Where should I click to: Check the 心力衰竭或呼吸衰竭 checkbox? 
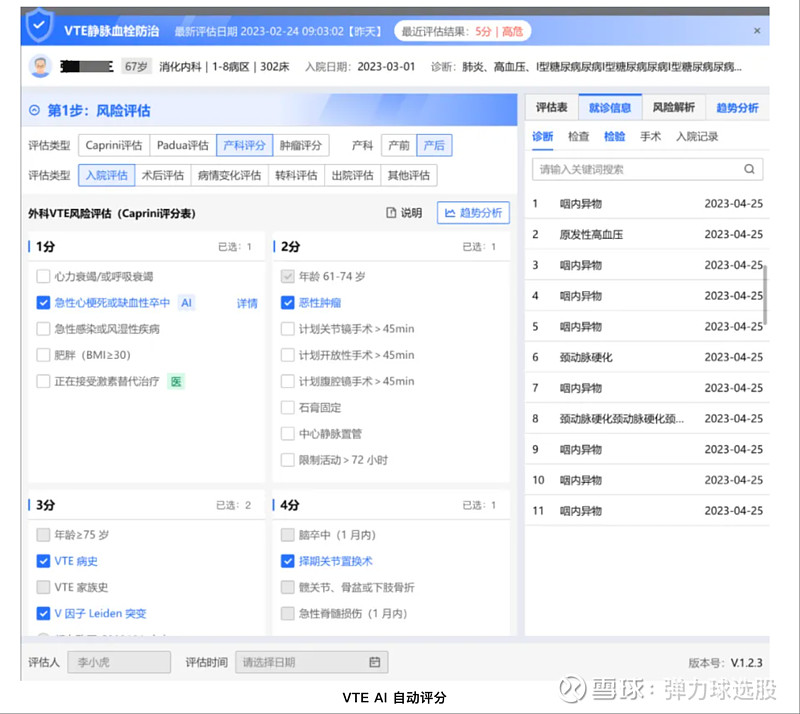(x=43, y=276)
